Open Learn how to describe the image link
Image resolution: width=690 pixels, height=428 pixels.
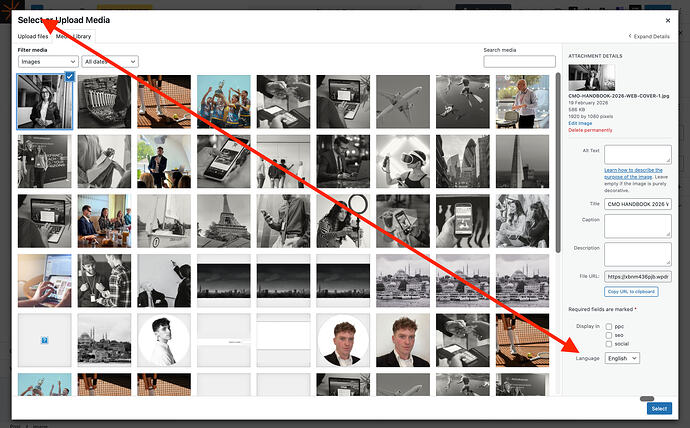click(633, 173)
